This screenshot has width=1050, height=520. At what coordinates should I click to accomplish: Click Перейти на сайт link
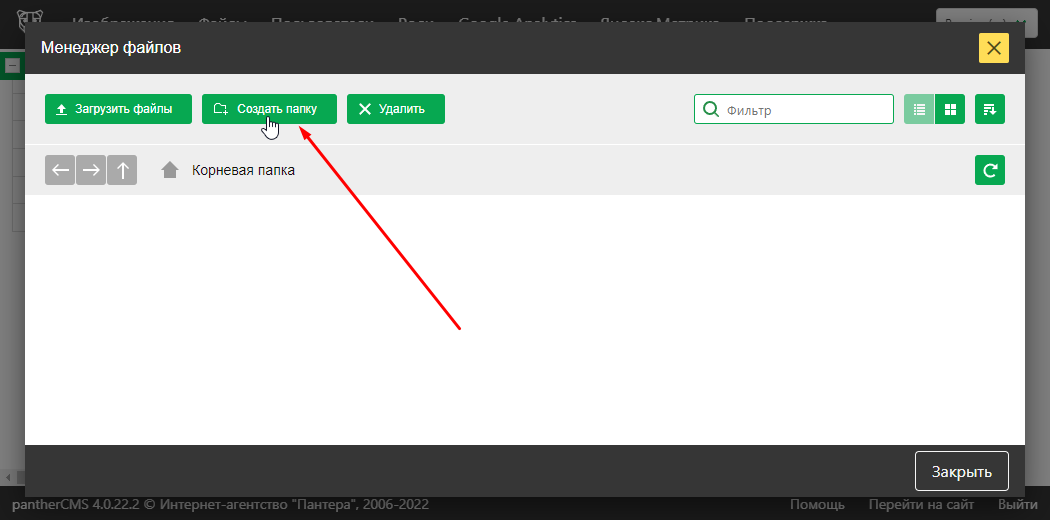point(921,505)
